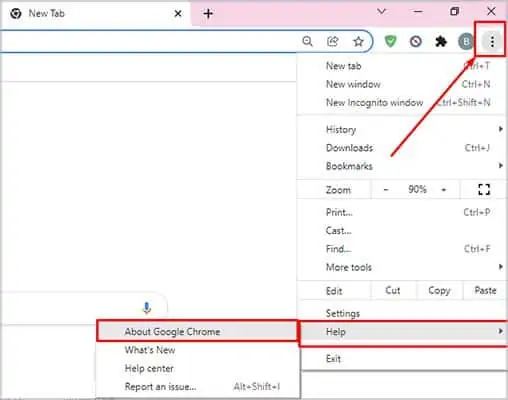This screenshot has height=400, width=508.
Task: Click the Paste button in Edit row
Action: point(485,291)
